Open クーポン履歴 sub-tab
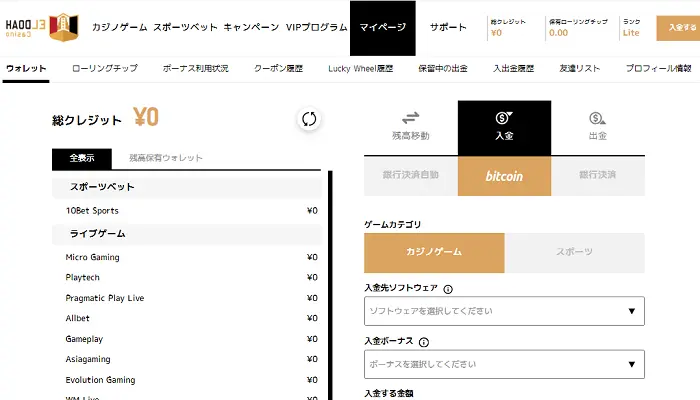 [x=279, y=68]
